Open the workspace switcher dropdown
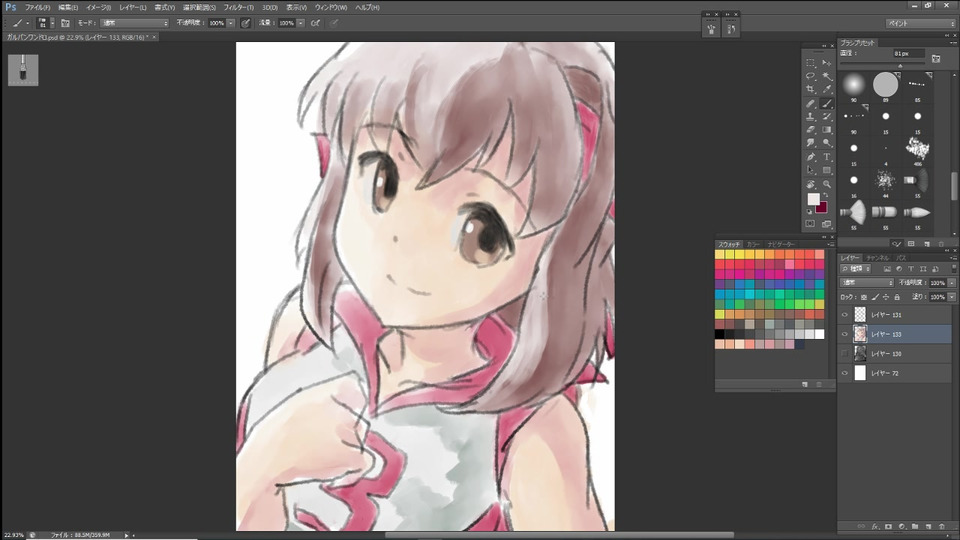This screenshot has height=540, width=960. (x=921, y=23)
